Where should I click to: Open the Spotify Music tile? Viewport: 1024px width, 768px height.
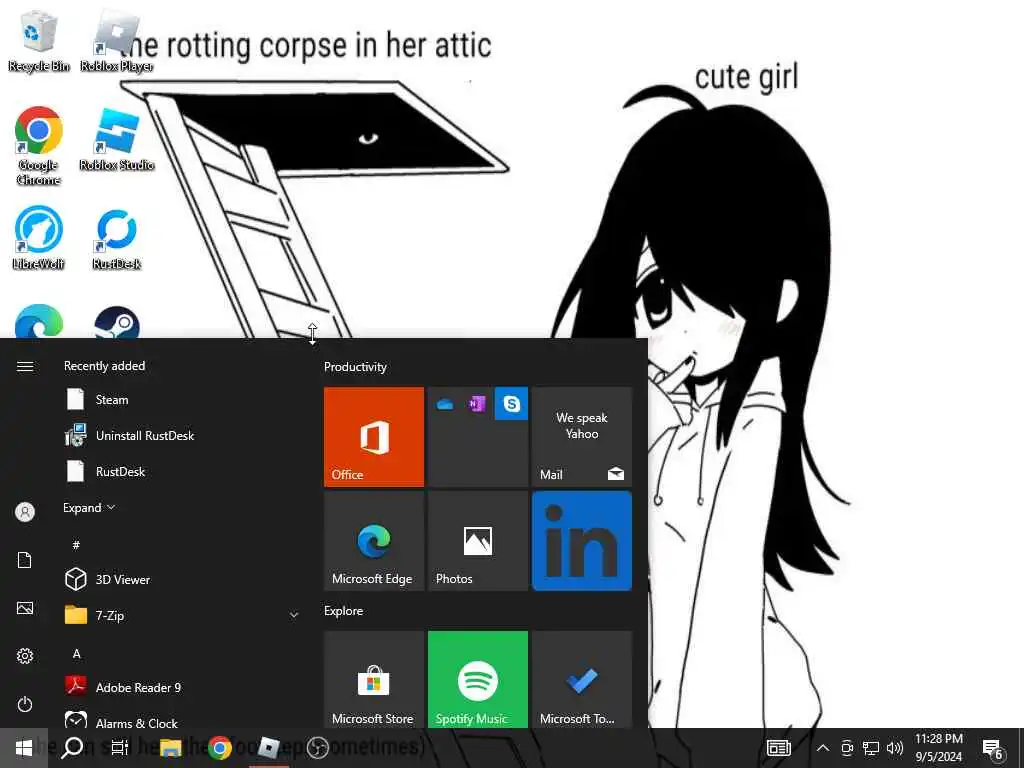tap(477, 679)
